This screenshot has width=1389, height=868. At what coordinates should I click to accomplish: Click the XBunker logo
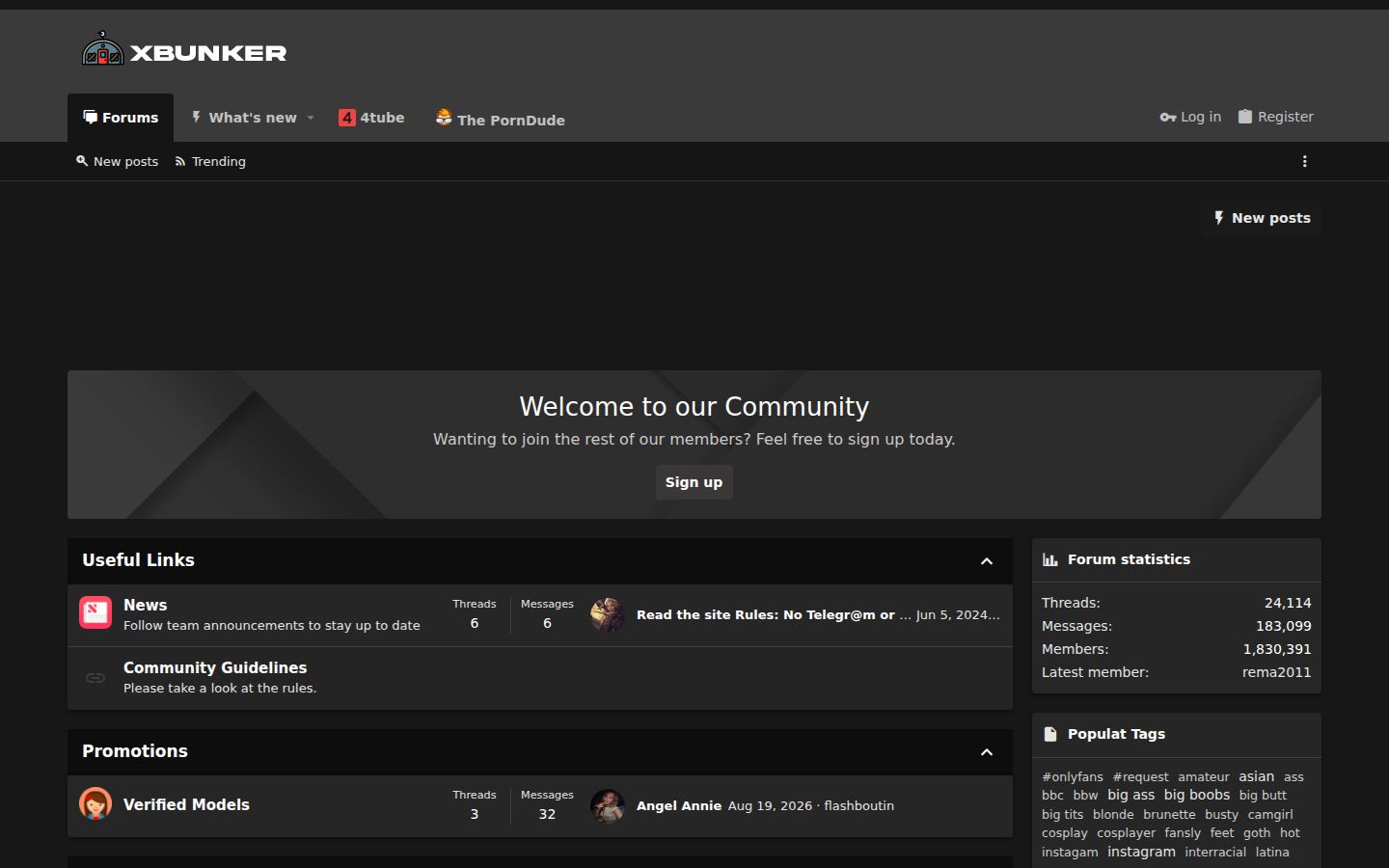click(184, 50)
